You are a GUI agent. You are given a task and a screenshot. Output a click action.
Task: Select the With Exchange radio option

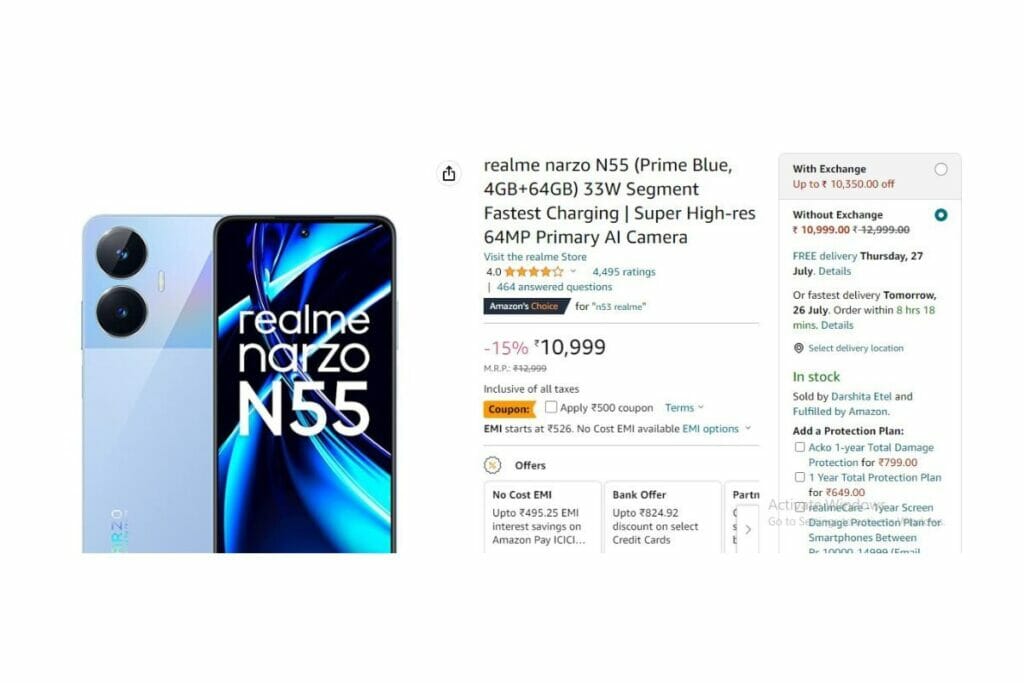click(x=940, y=169)
